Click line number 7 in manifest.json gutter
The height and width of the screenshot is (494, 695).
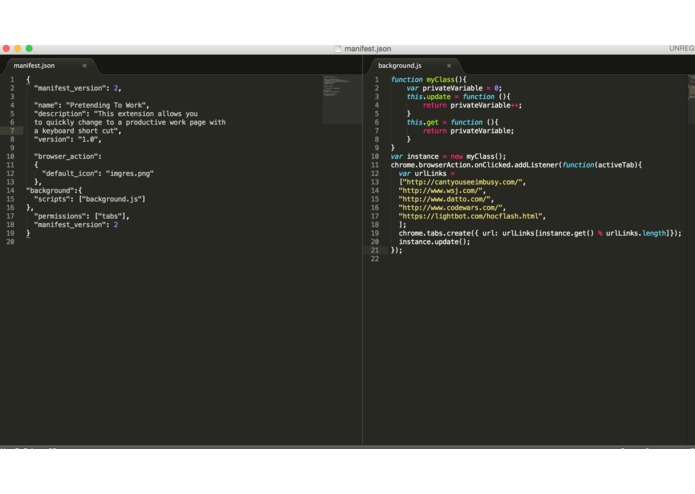click(12, 131)
